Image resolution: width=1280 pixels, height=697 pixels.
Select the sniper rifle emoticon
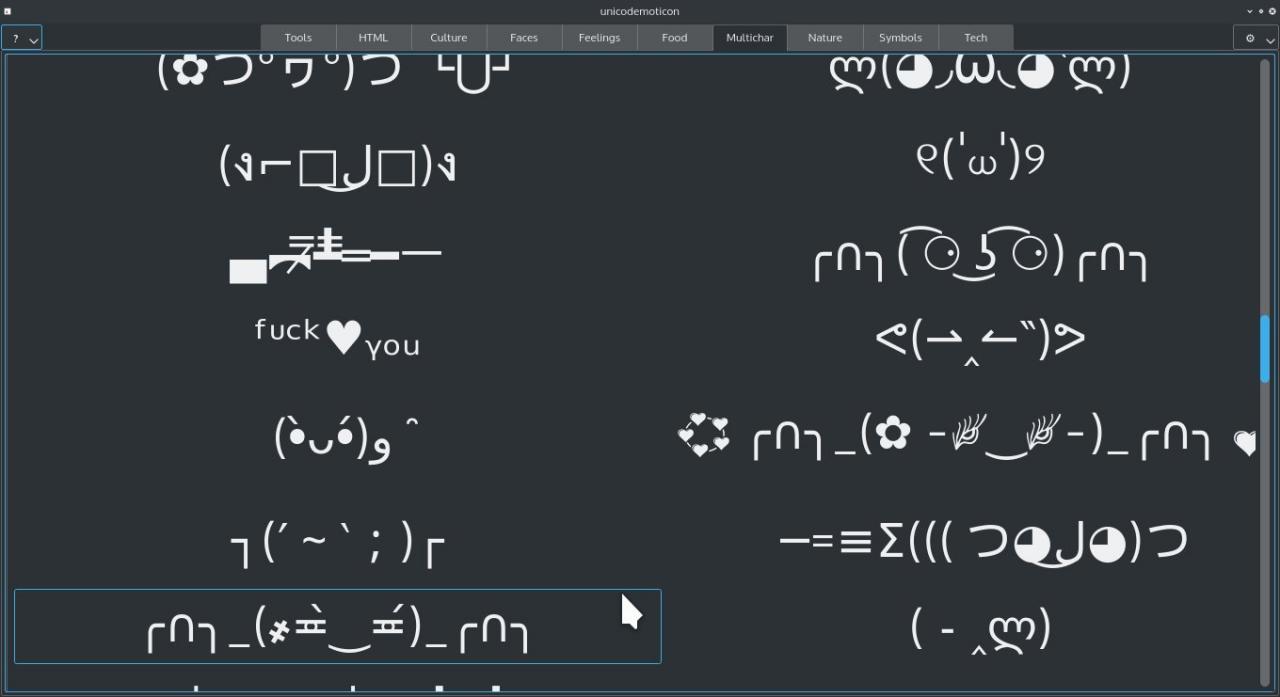(338, 256)
